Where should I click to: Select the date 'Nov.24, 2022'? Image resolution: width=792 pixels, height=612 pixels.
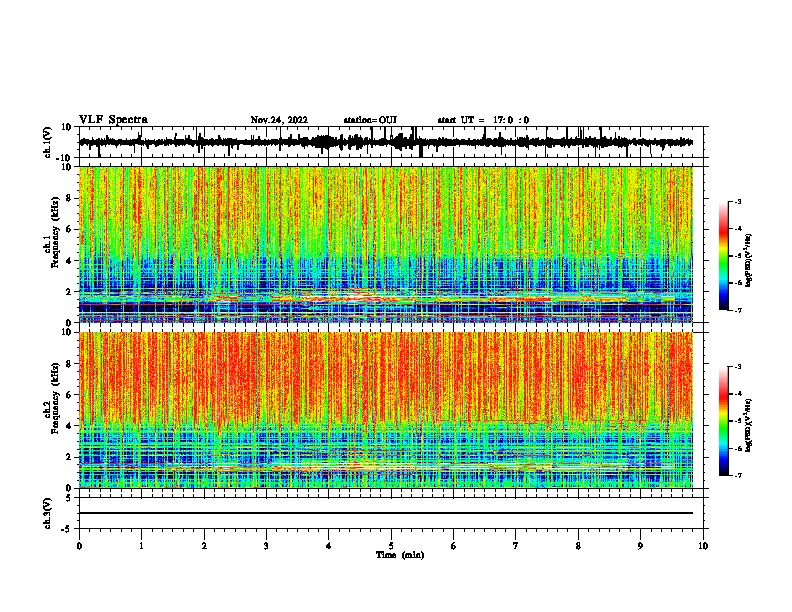[x=279, y=120]
